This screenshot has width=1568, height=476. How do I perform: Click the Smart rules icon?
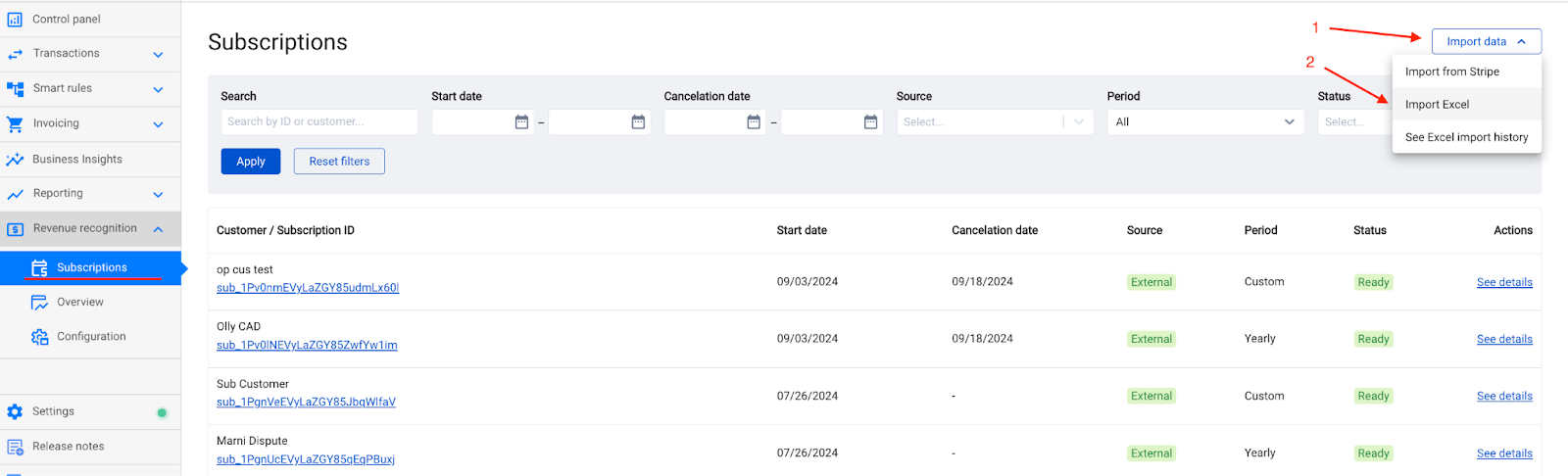[x=15, y=88]
